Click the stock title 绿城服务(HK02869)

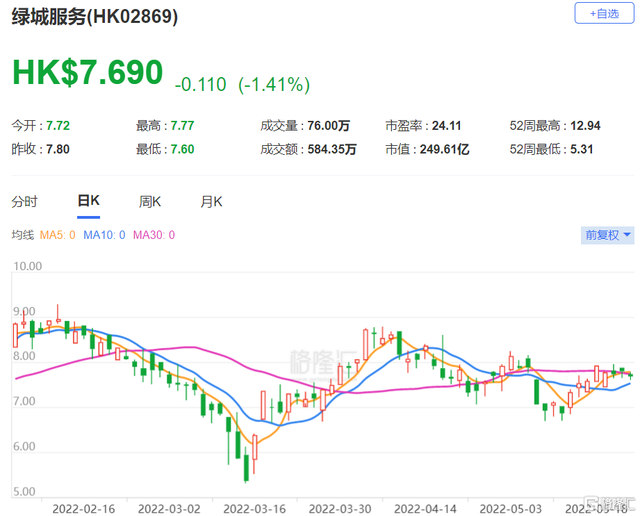tap(95, 17)
